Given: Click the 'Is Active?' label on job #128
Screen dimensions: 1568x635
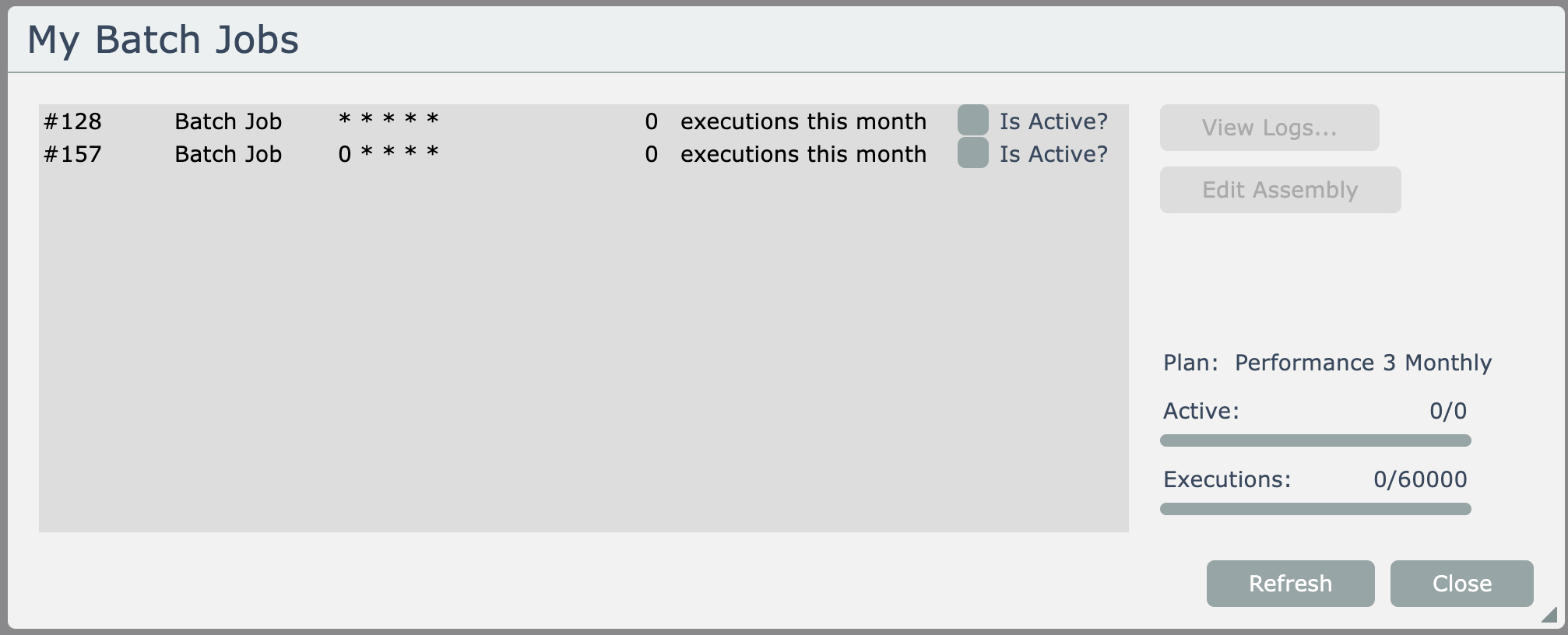Looking at the screenshot, I should 1053,121.
